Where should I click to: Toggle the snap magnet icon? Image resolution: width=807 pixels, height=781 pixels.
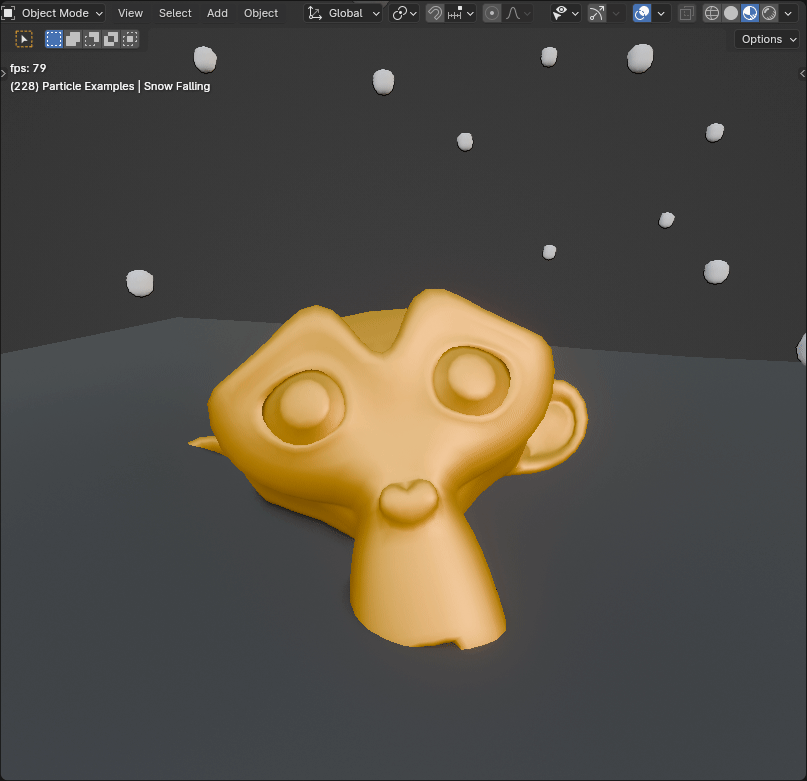[435, 13]
